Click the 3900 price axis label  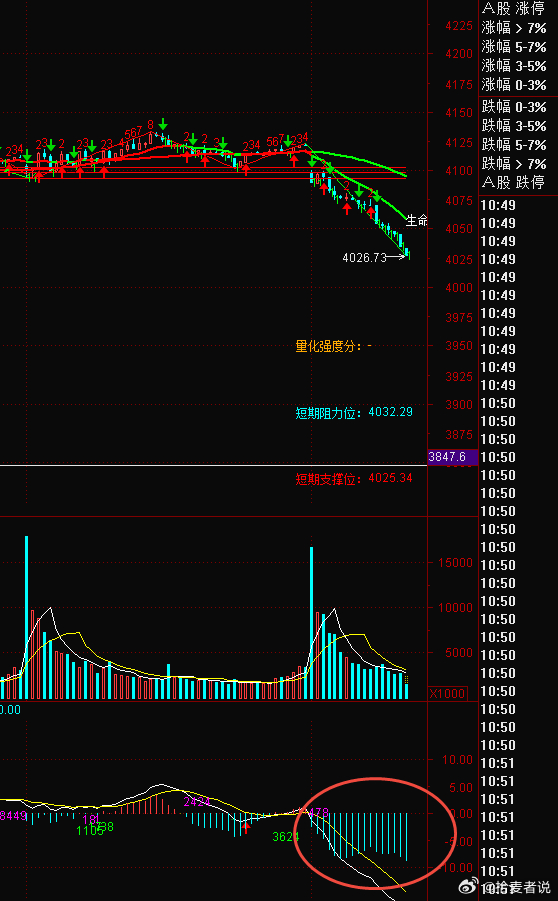[459, 405]
